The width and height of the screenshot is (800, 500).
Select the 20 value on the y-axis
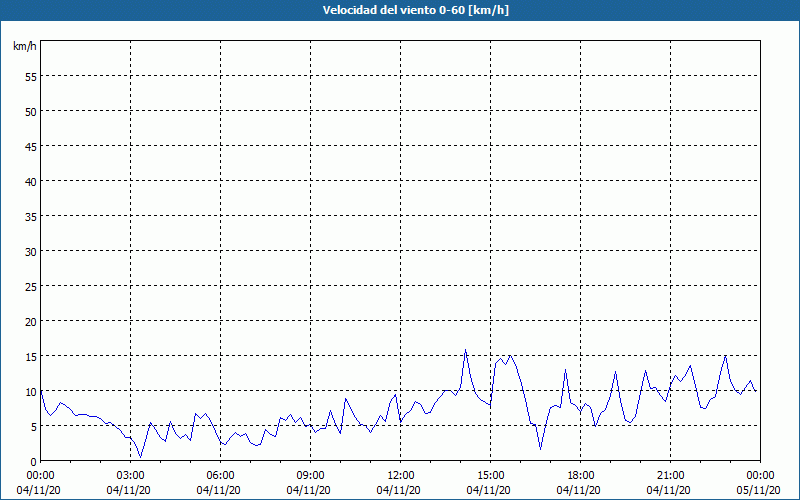click(x=31, y=321)
